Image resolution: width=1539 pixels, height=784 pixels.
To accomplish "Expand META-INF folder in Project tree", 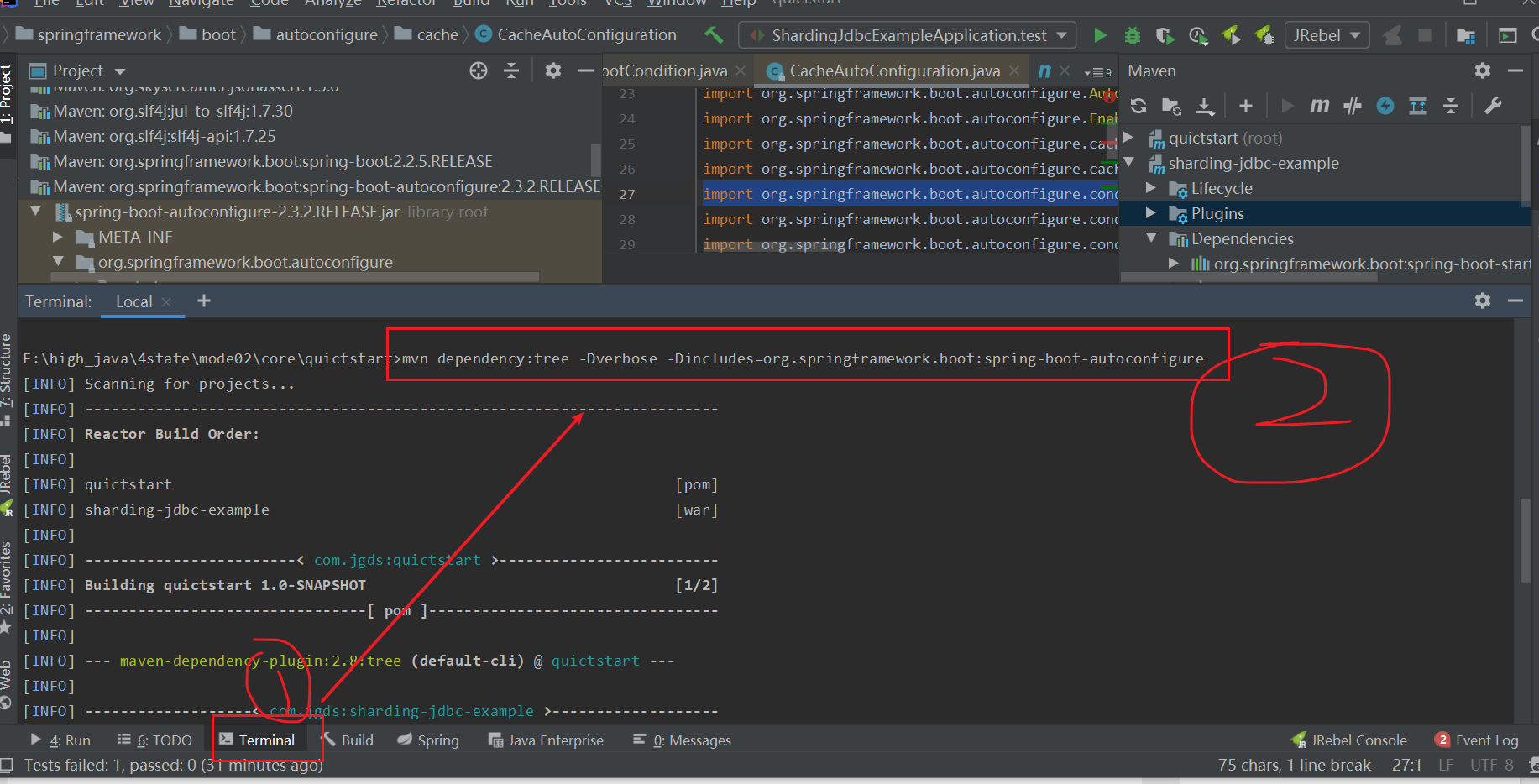I will (58, 237).
